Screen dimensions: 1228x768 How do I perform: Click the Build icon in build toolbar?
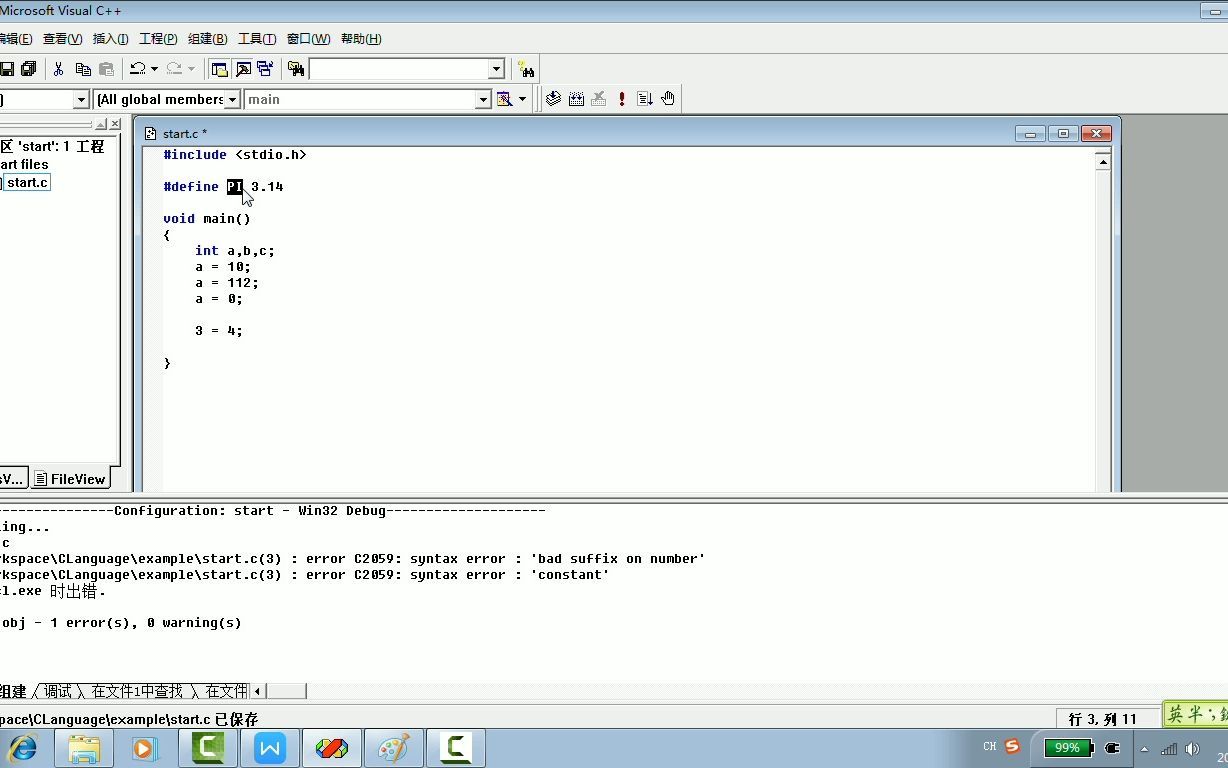[576, 99]
